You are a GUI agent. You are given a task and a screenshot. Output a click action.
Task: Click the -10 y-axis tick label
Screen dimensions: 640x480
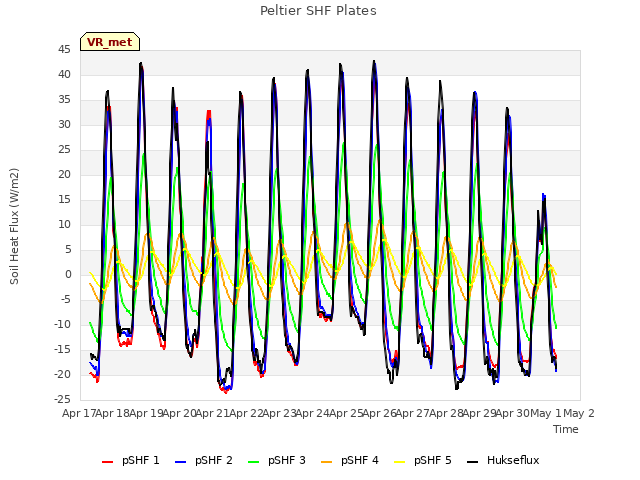[62, 324]
